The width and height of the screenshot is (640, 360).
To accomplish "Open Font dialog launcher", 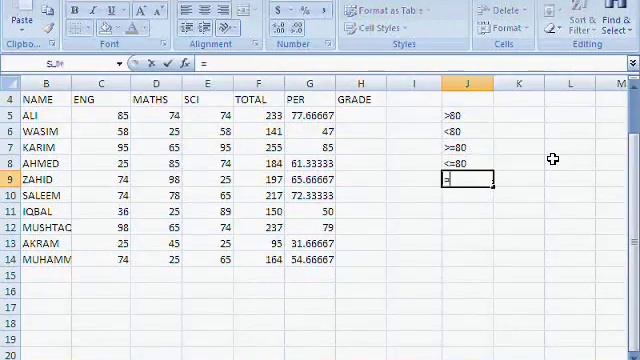I will coord(164,43).
